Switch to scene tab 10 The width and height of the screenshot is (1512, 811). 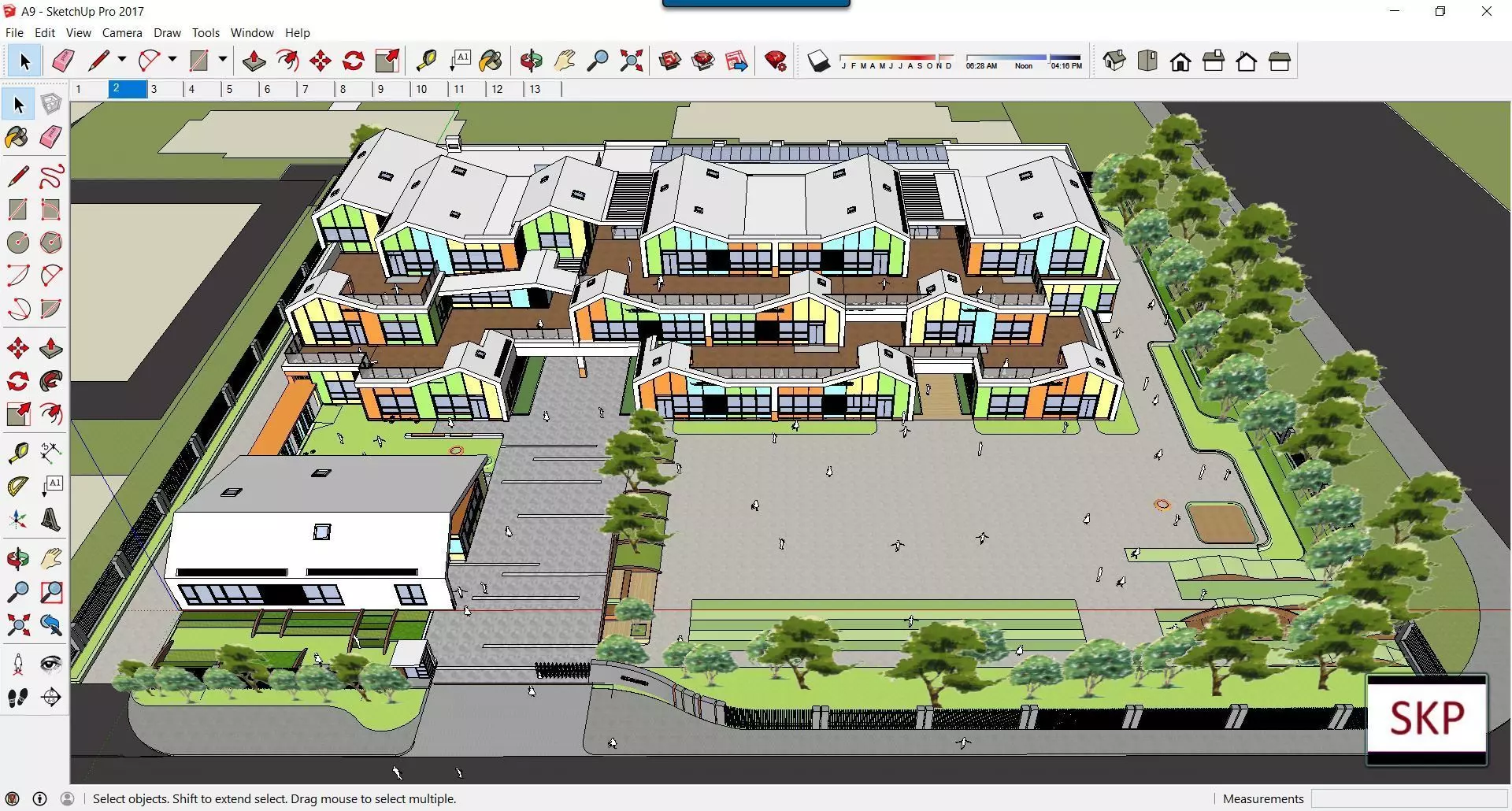point(429,89)
